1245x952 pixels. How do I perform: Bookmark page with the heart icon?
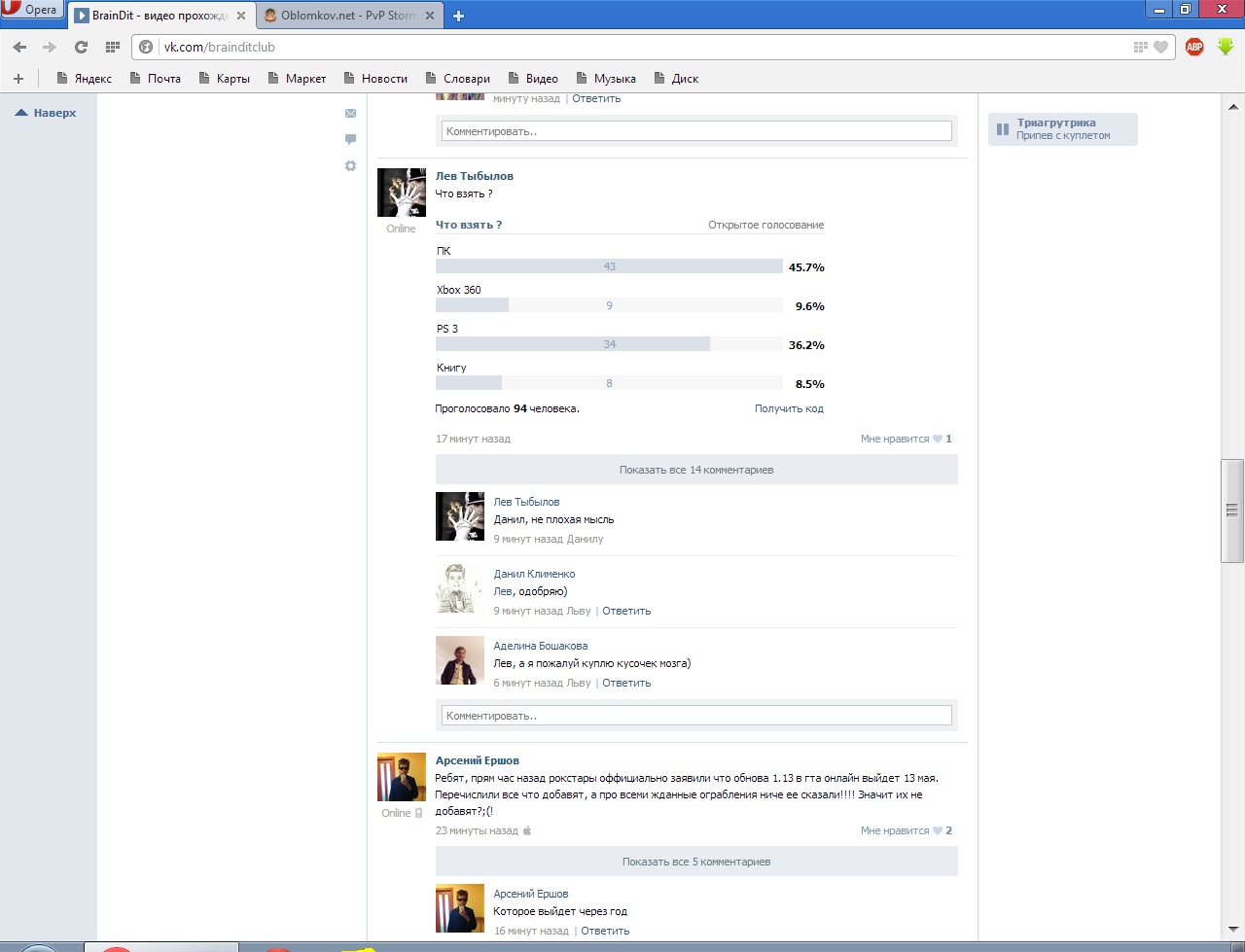pos(1160,47)
